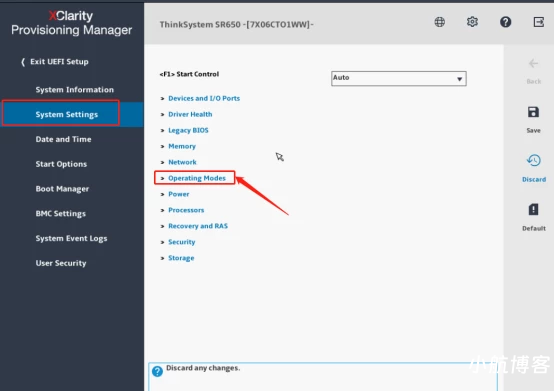This screenshot has height=391, width=554.
Task: Open Processors settings link
Action: 186,210
